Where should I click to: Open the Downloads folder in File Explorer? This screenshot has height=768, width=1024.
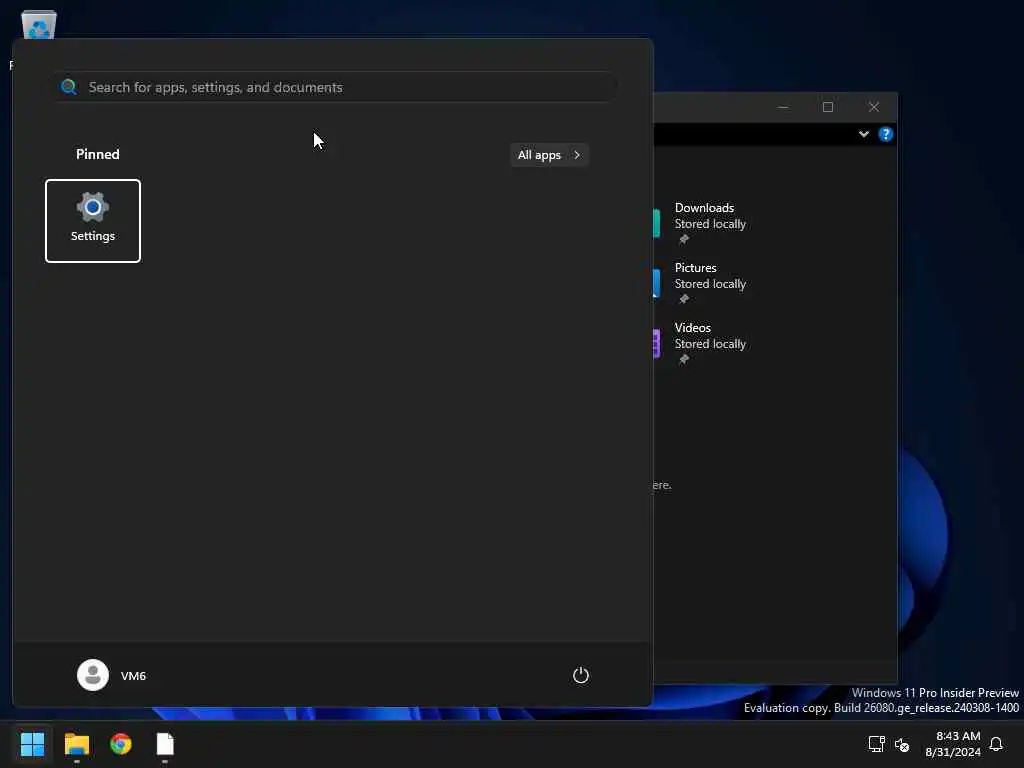pyautogui.click(x=702, y=222)
